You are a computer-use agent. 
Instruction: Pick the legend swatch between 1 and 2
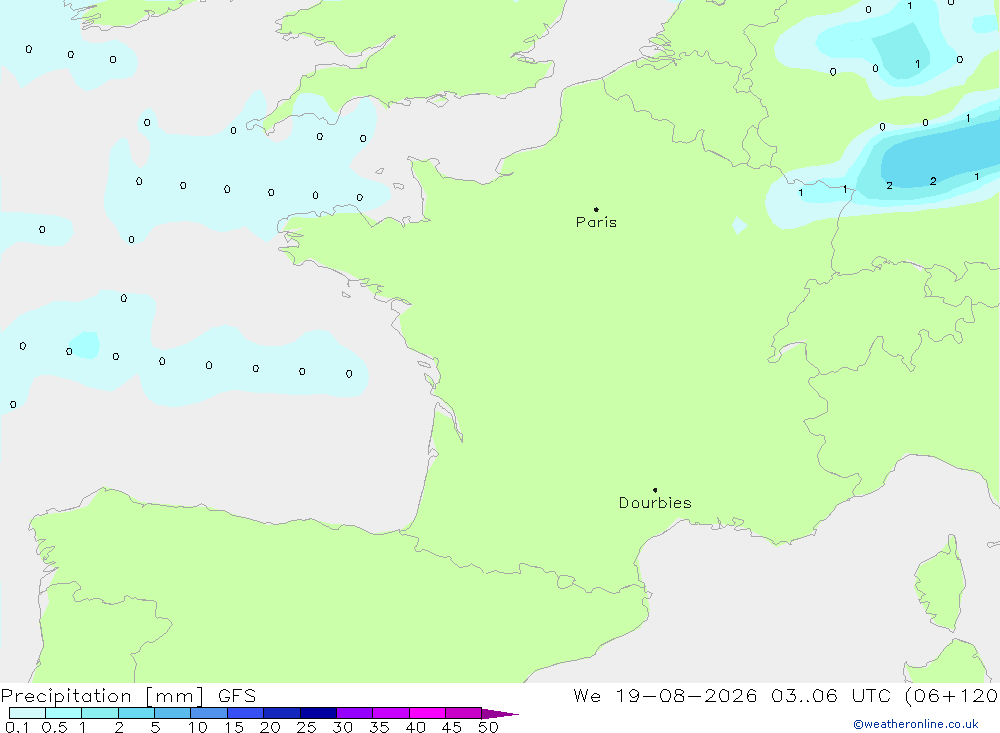pyautogui.click(x=99, y=713)
